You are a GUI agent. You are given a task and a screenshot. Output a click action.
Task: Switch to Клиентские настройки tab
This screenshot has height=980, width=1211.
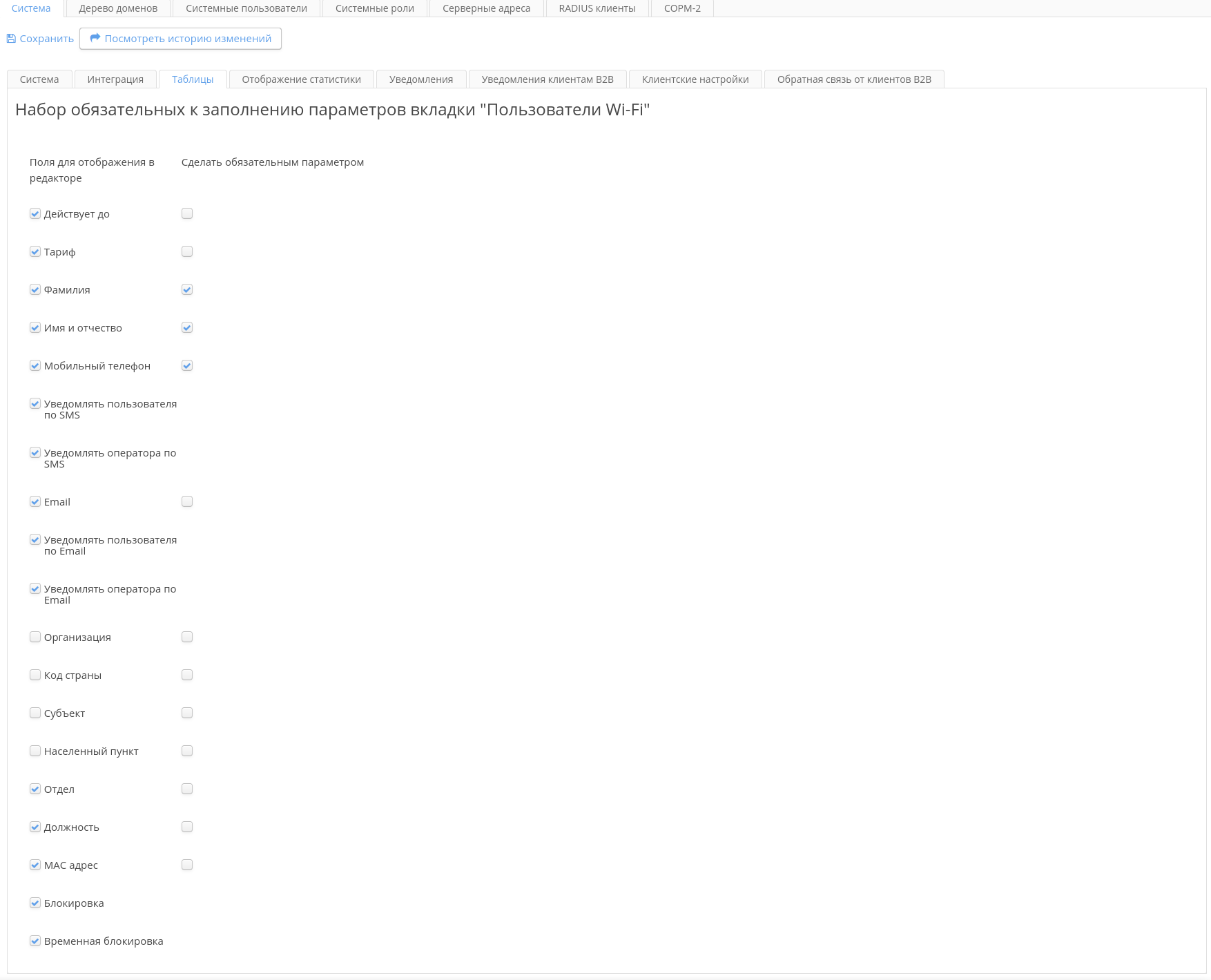pyautogui.click(x=695, y=79)
